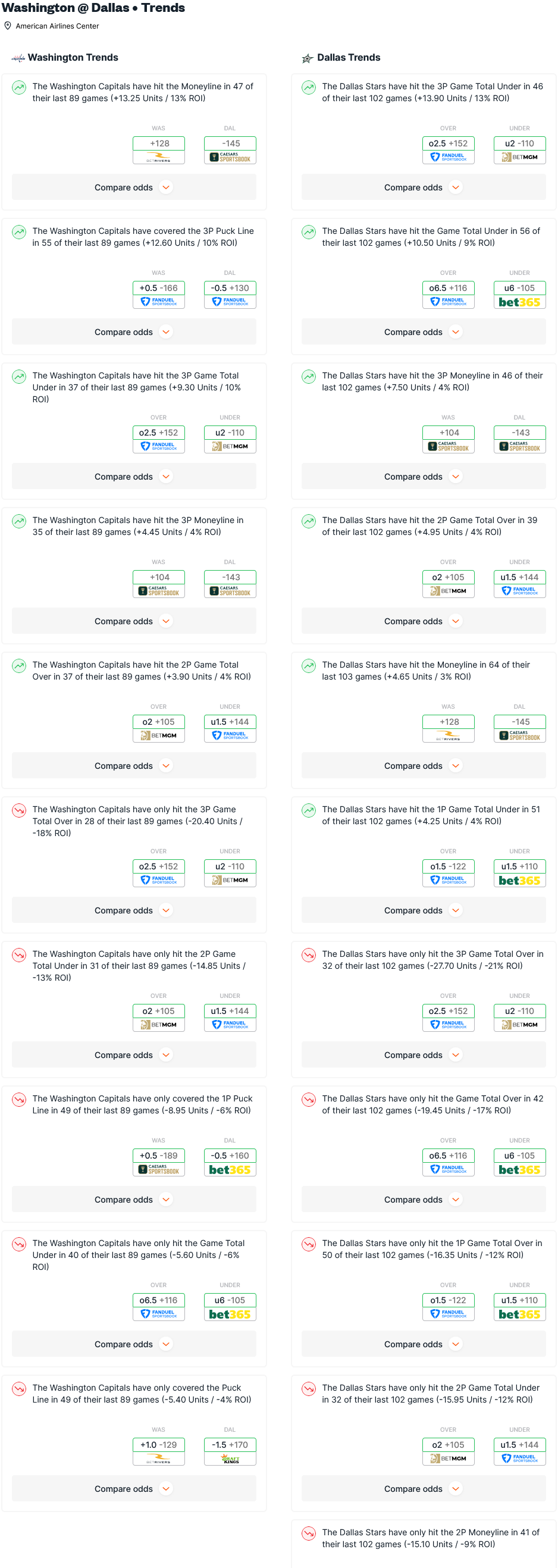Select +0.5 -166 FanDuel odds in Capitals 3P Puck Line card

tap(159, 295)
